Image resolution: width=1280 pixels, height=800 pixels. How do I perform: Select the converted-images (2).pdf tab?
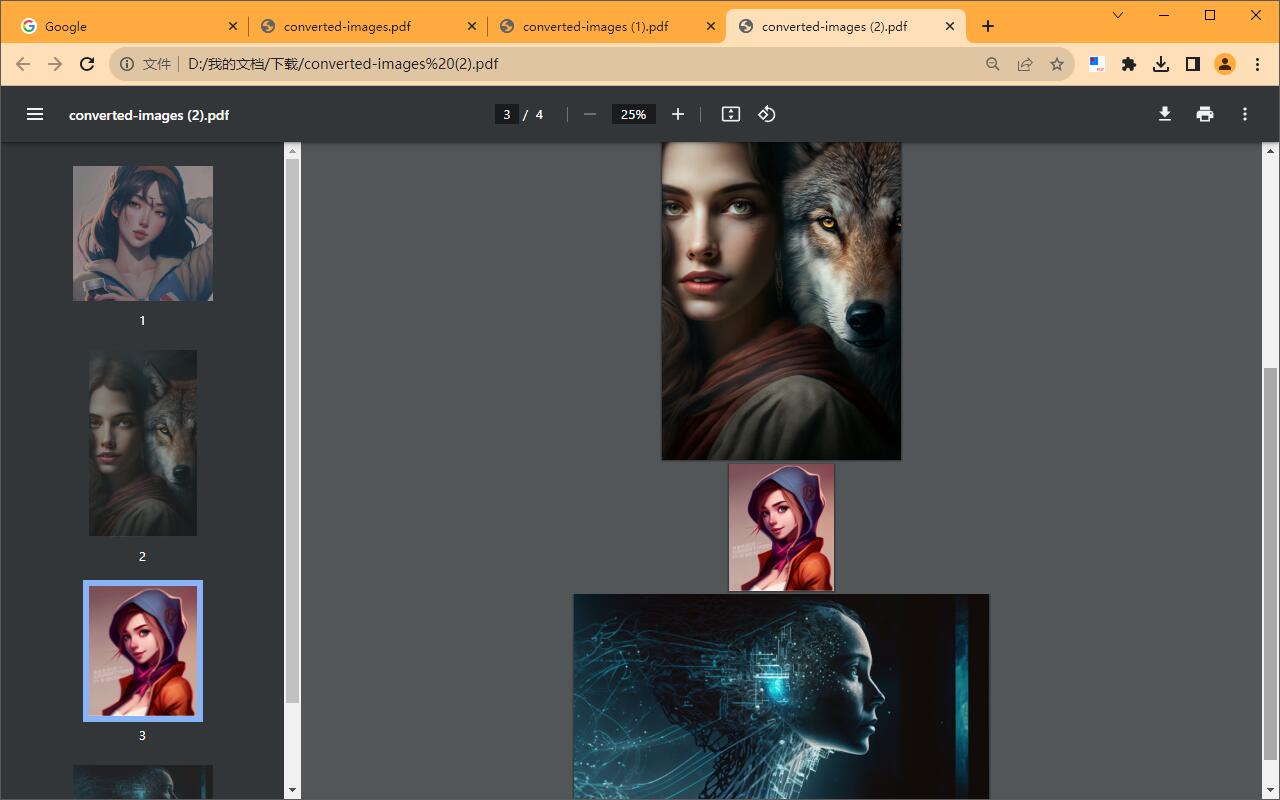tap(846, 27)
